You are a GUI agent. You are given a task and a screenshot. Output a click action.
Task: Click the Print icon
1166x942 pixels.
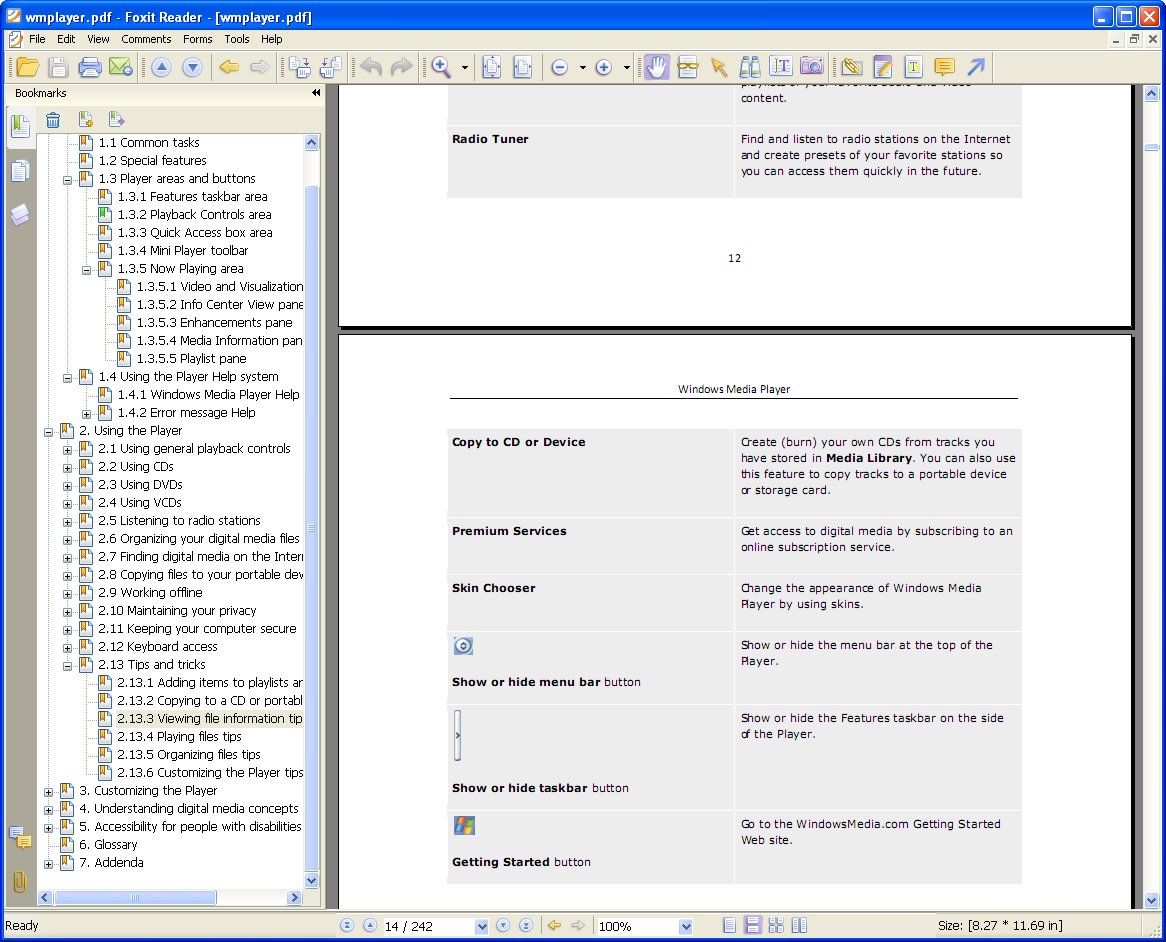[x=90, y=67]
